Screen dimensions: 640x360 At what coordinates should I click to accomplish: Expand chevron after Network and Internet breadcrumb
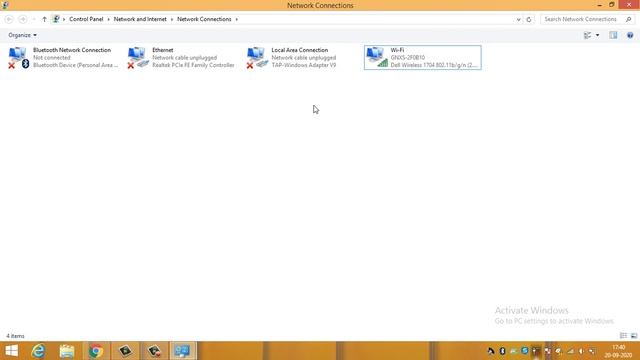pyautogui.click(x=172, y=19)
